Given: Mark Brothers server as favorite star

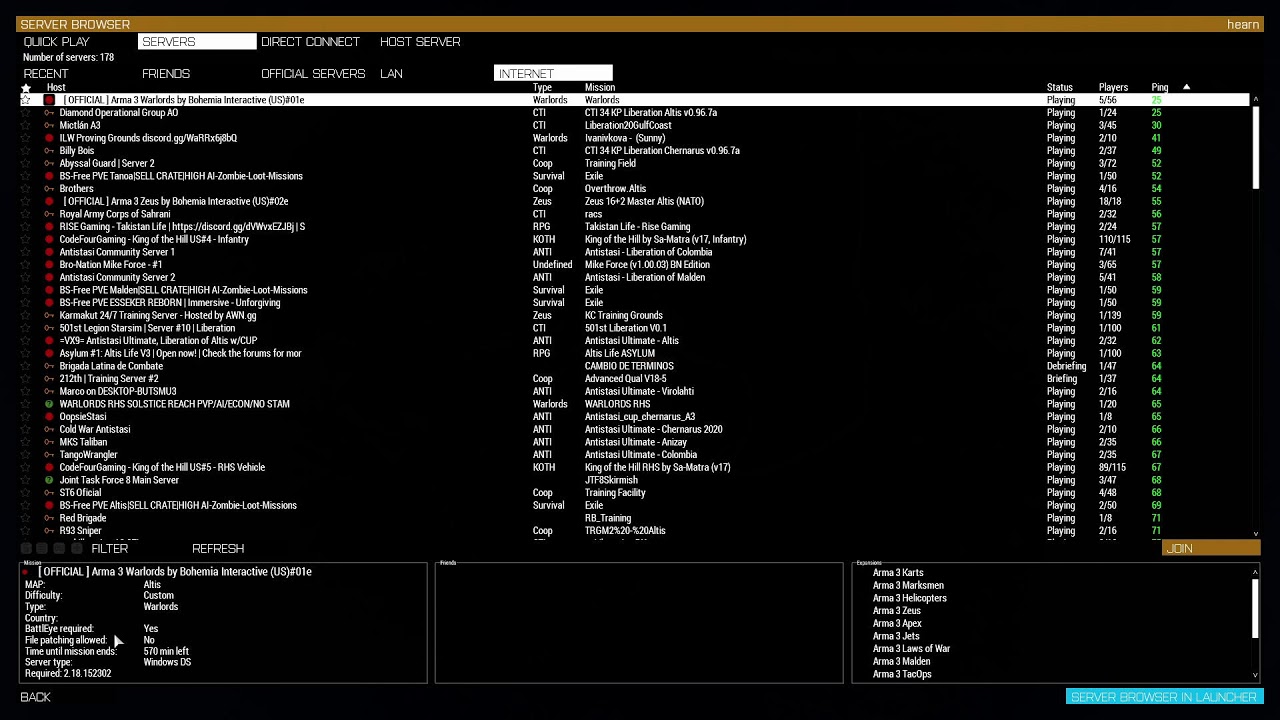Looking at the screenshot, I should click(26, 189).
